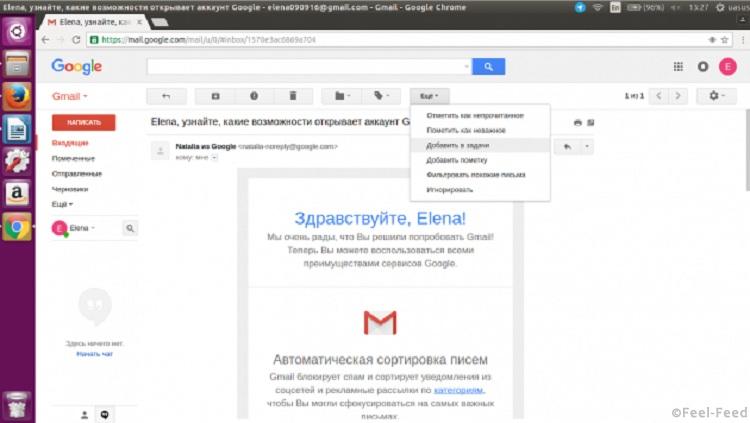Go to the older conversation arrow
The image size is (750, 423).
678,96
